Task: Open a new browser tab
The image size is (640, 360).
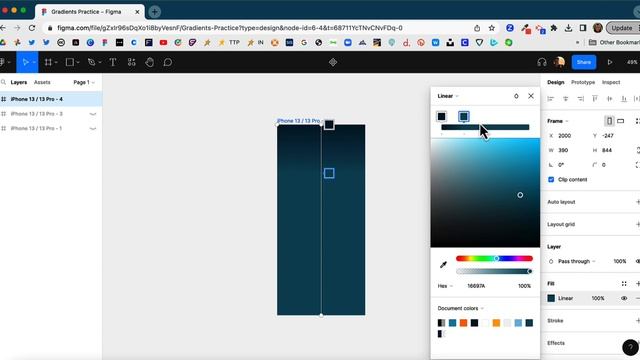Action: click(x=154, y=12)
